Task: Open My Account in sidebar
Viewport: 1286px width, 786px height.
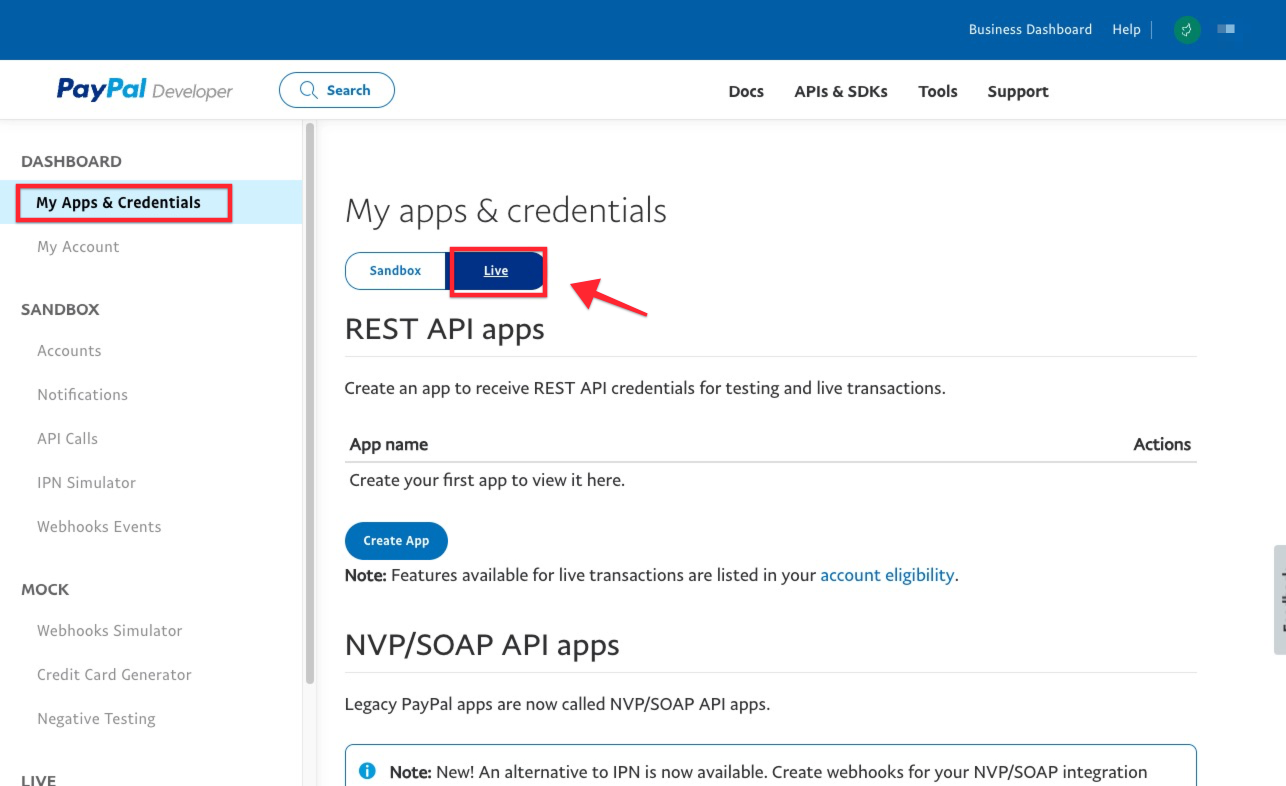Action: click(x=78, y=246)
